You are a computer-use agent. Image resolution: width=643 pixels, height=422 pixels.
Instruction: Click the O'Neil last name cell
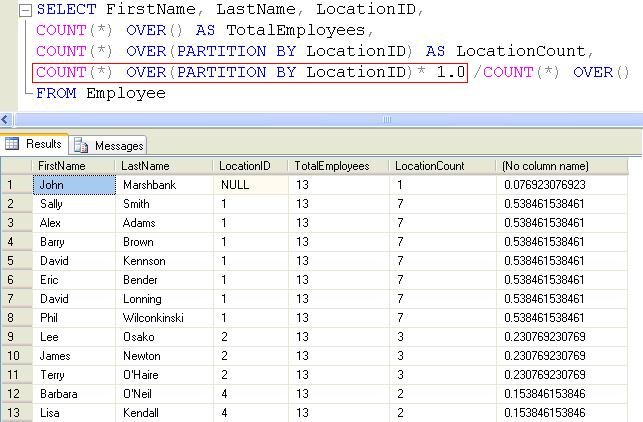pos(164,394)
